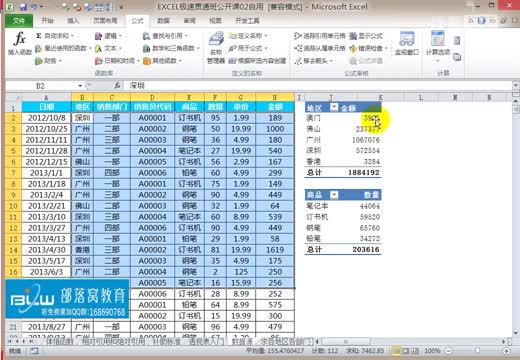Image resolution: width=520 pixels, height=360 pixels.
Task: Click the Calculate Now icon
Action: point(457,41)
